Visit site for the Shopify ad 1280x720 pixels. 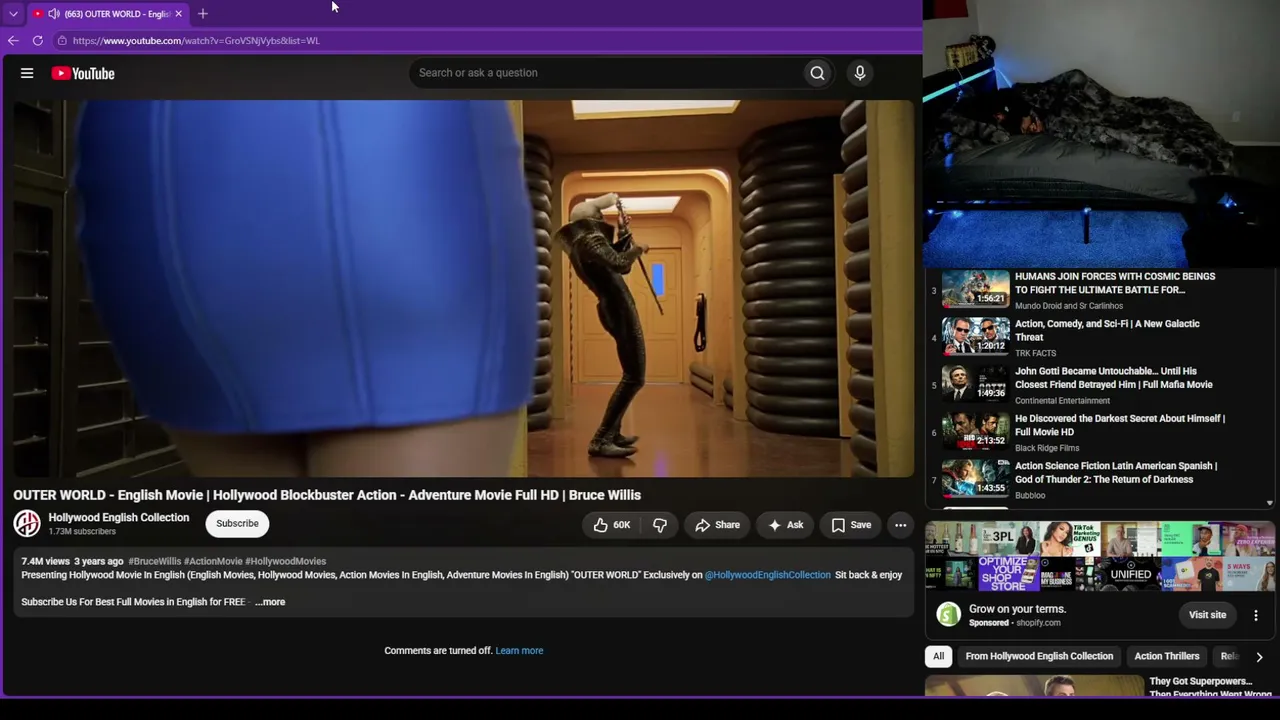(1207, 615)
